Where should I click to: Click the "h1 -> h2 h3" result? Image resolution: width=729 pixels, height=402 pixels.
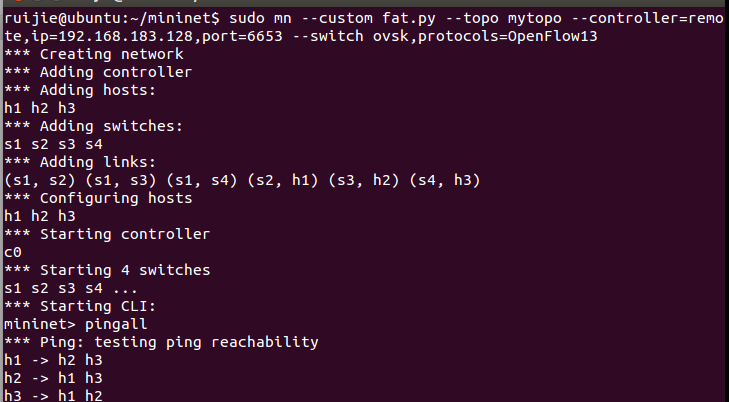coord(53,361)
